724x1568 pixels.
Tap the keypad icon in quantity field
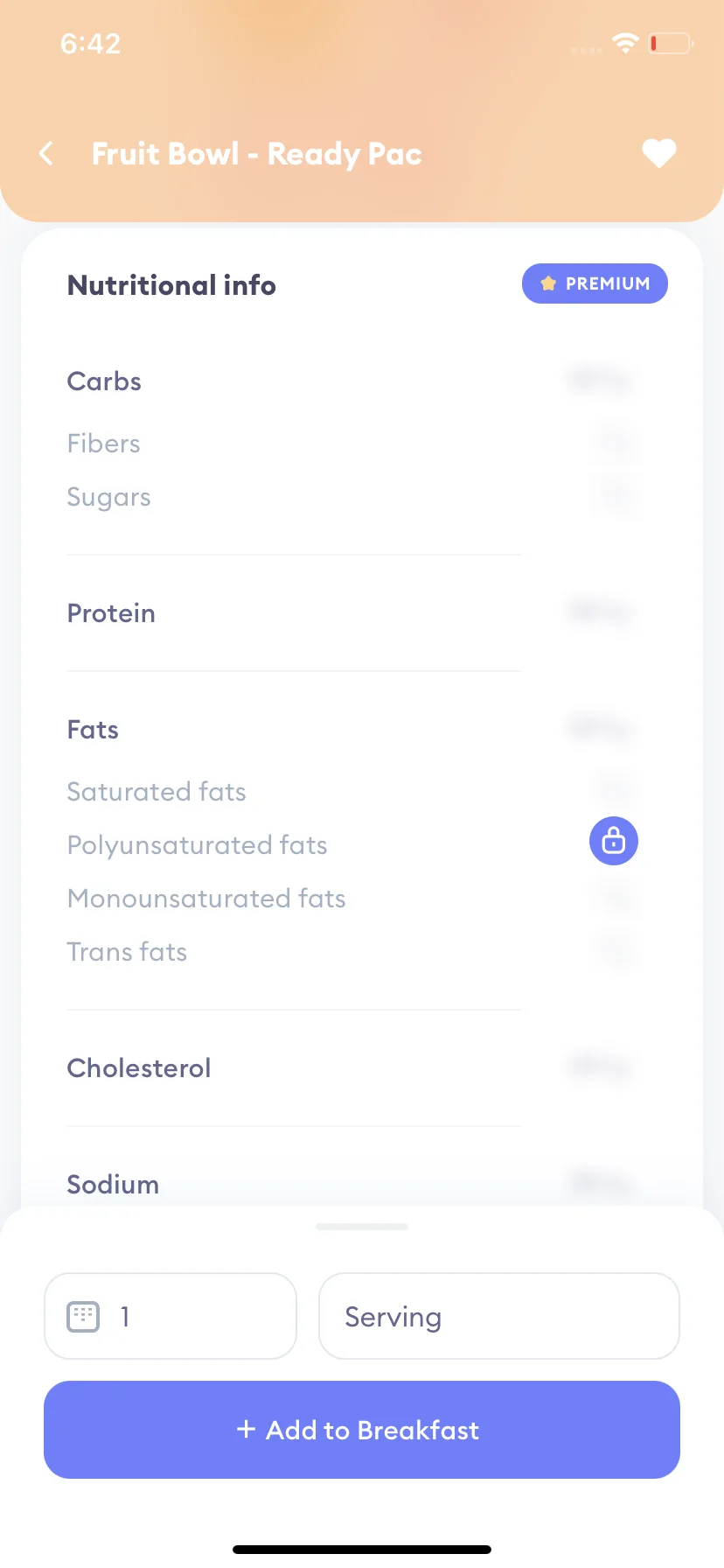click(x=83, y=1316)
